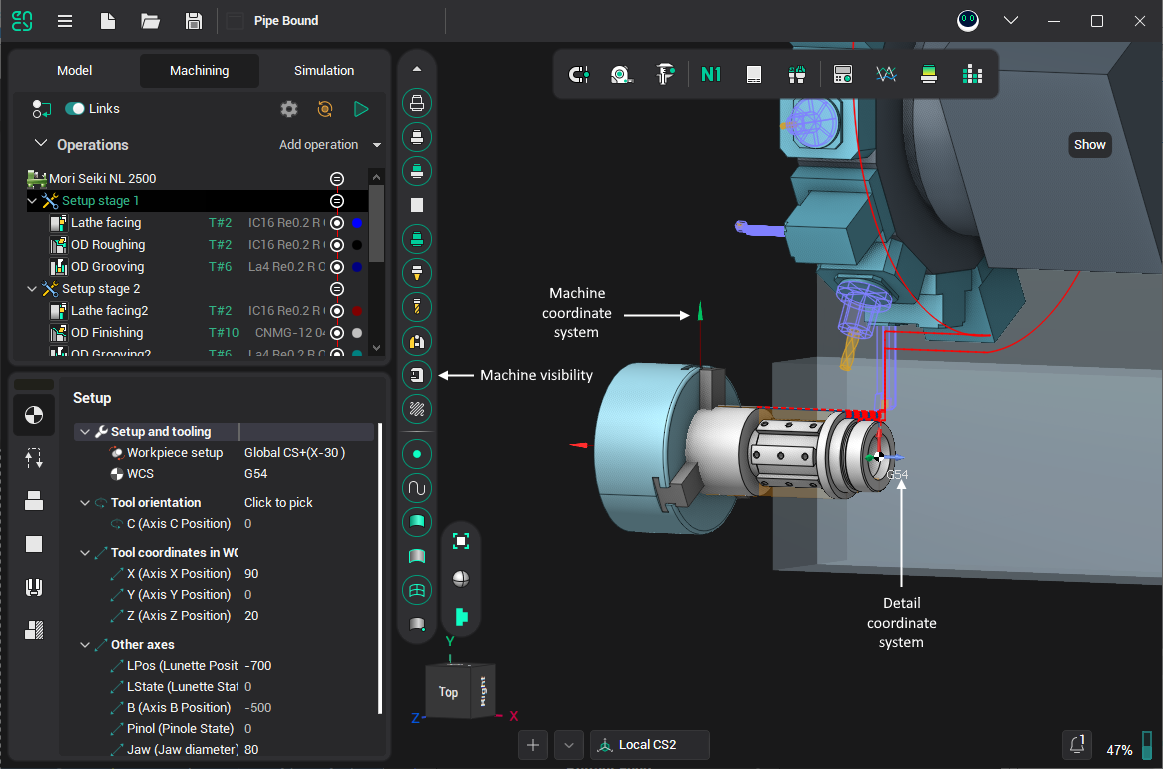This screenshot has height=769, width=1163.
Task: Collapse the Other axes section
Action: (x=85, y=645)
